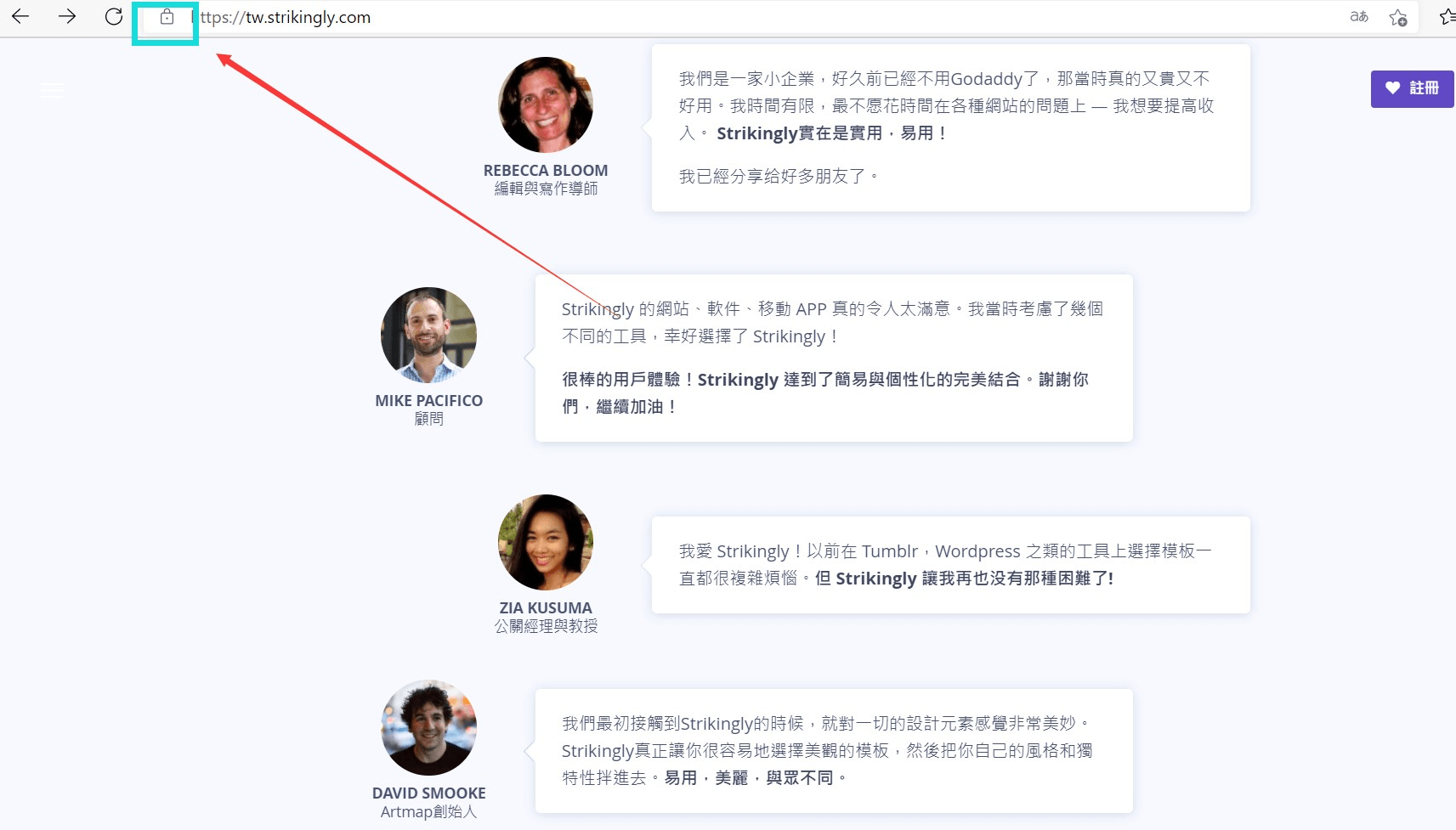Click the DAVID SMOOKE name text

coord(428,793)
